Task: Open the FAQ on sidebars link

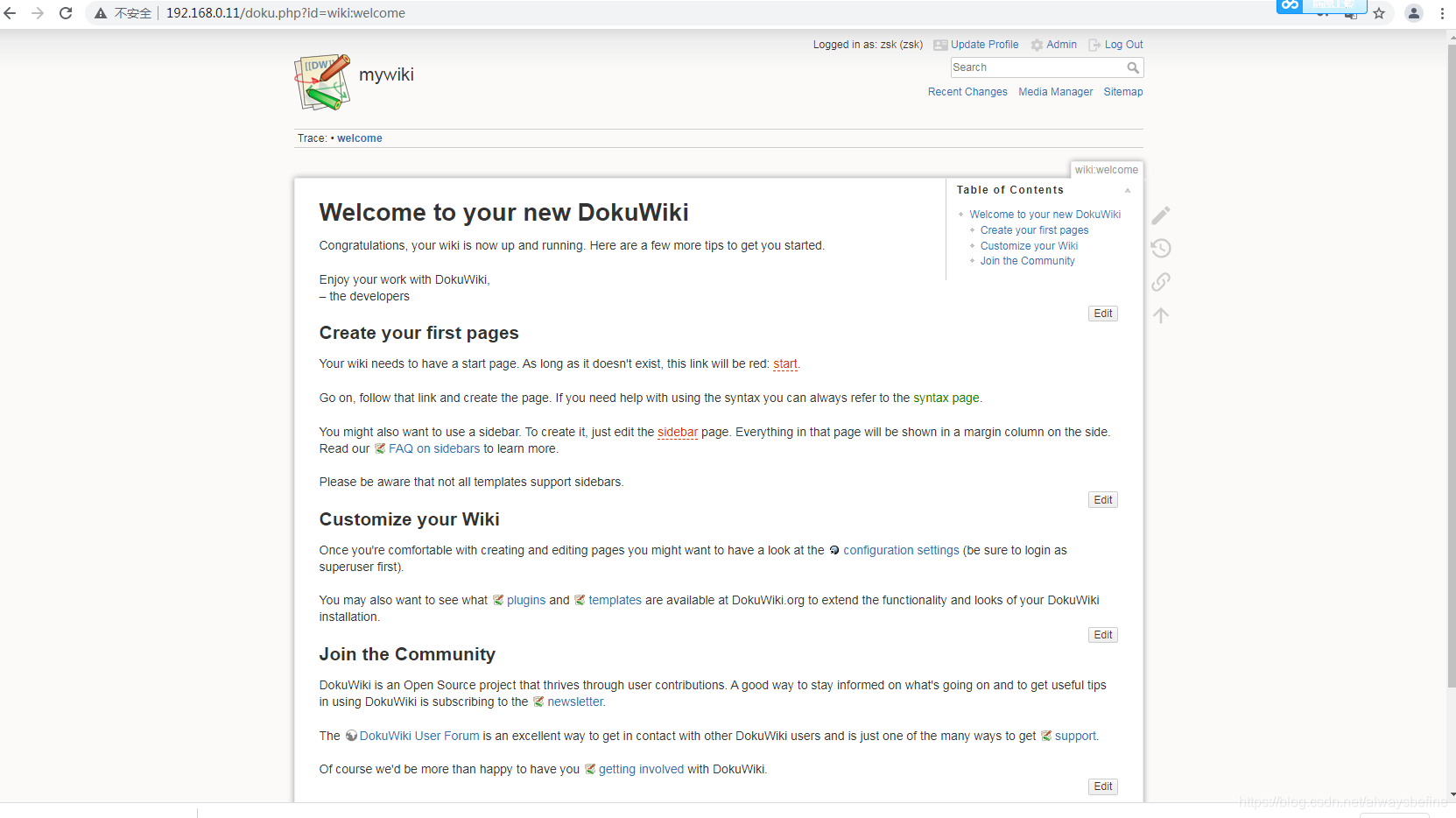Action: pos(434,448)
